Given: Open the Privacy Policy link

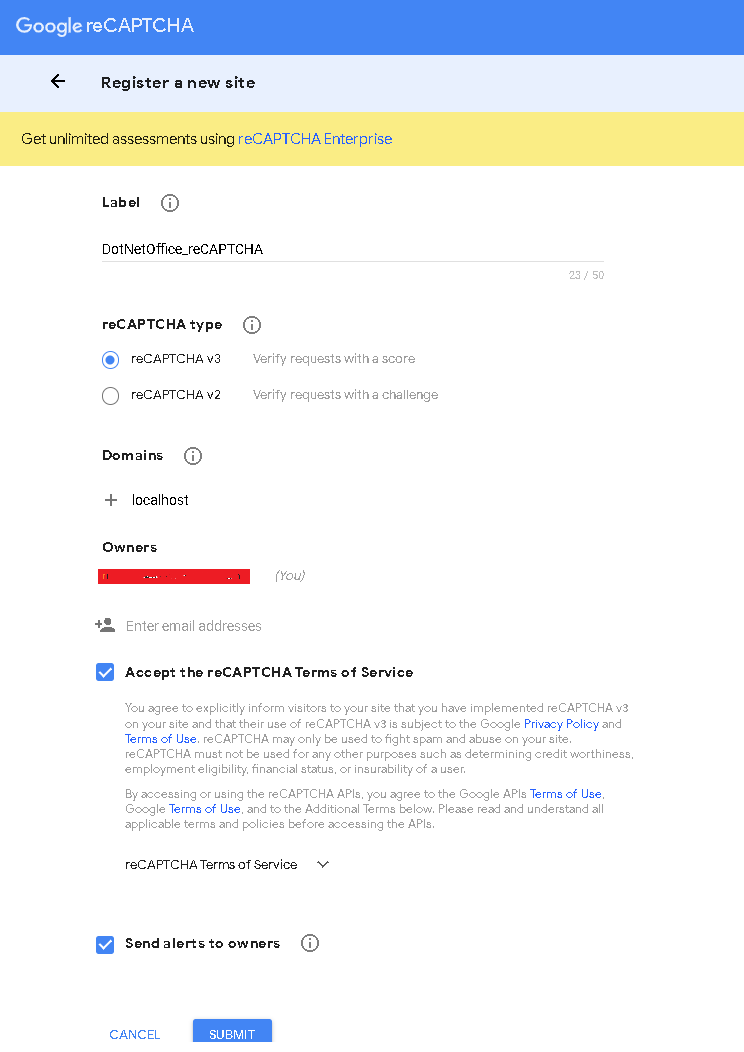Looking at the screenshot, I should tap(561, 724).
